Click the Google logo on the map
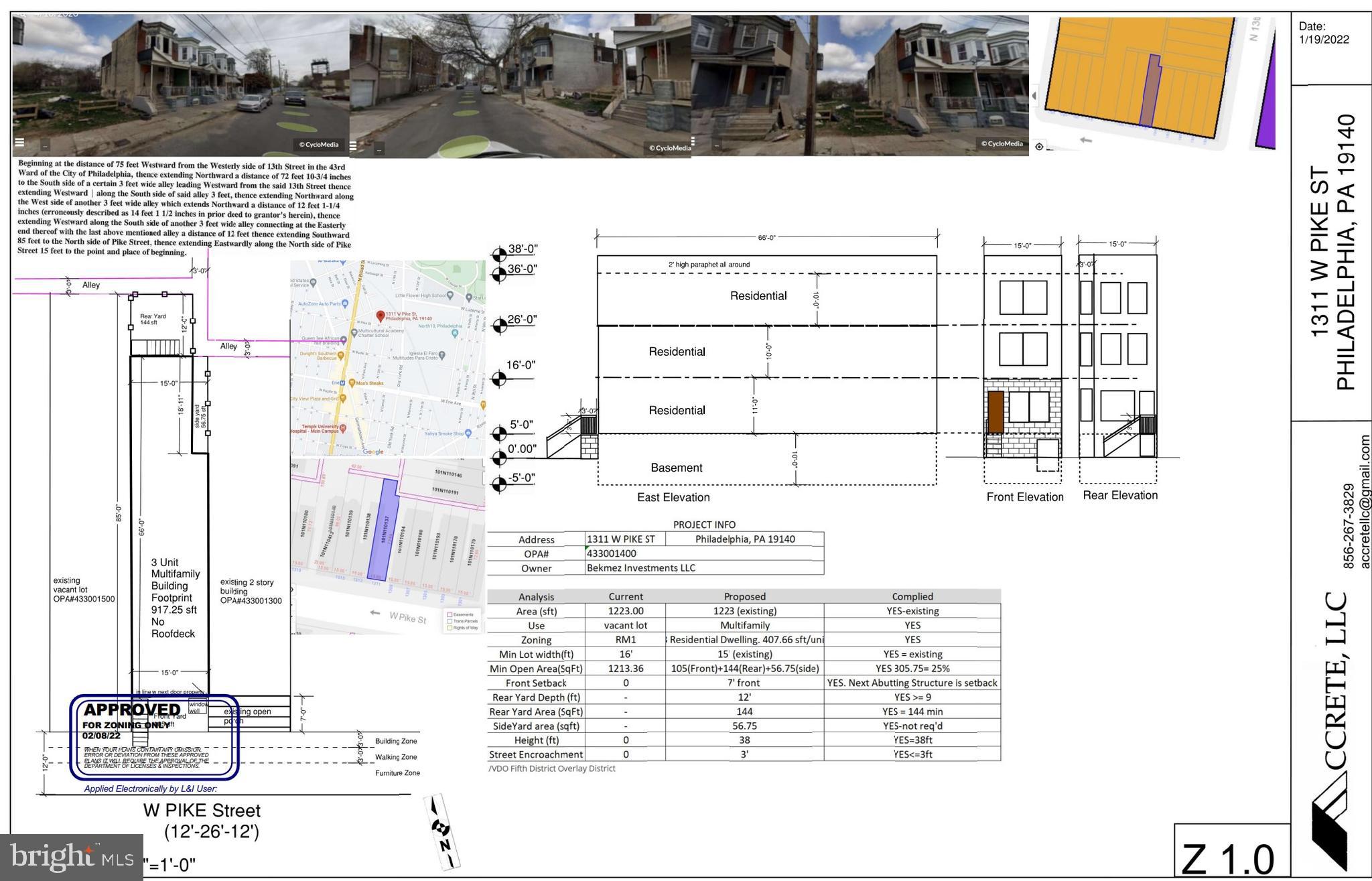Screen dimensions: 1372x881 (x=373, y=452)
